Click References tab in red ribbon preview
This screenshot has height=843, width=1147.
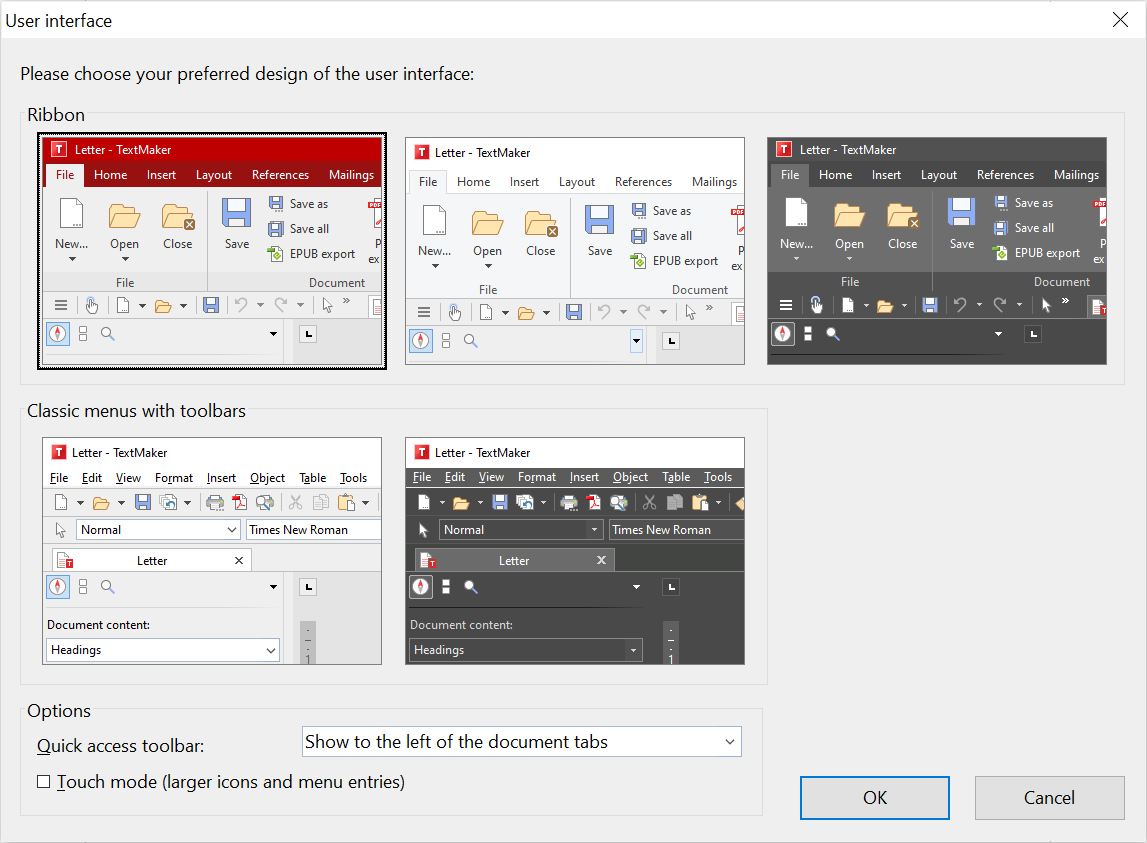pyautogui.click(x=280, y=175)
